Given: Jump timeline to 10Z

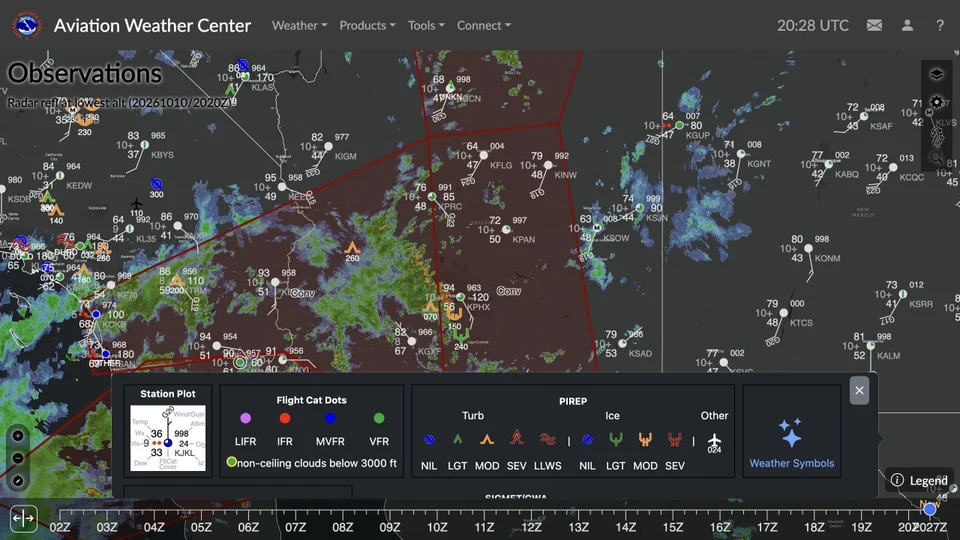Looking at the screenshot, I should click(x=437, y=527).
